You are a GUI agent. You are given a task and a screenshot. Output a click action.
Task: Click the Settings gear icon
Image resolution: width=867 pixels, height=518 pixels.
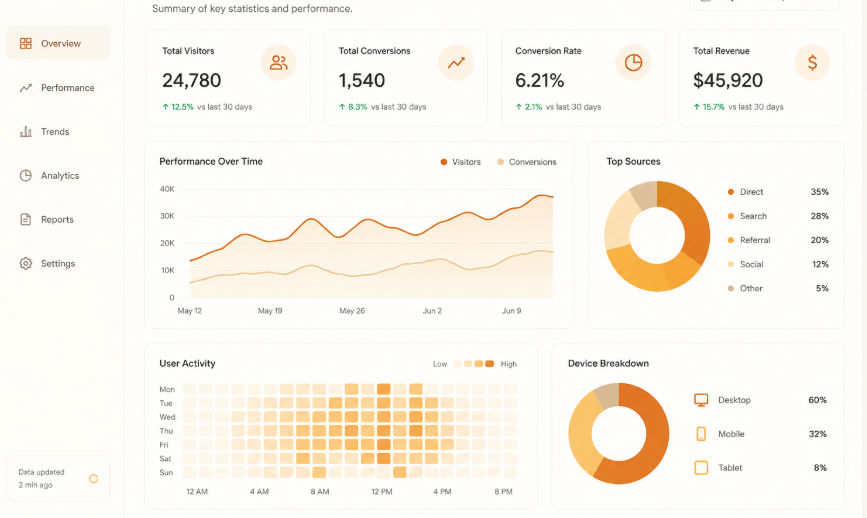click(25, 263)
